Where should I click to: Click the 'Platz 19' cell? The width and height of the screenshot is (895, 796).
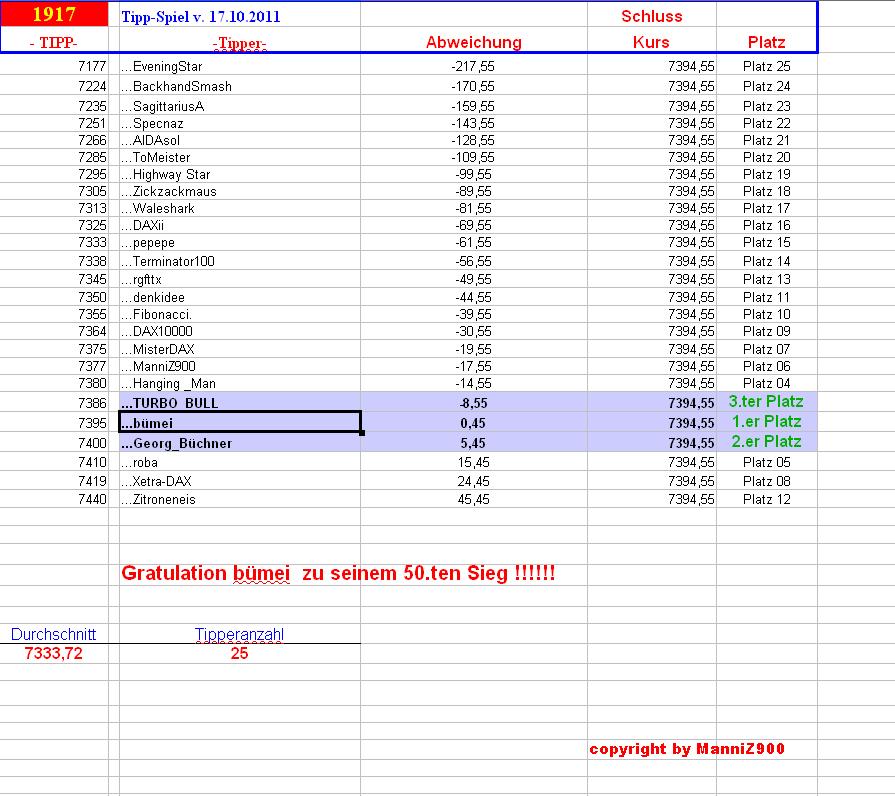tap(767, 175)
